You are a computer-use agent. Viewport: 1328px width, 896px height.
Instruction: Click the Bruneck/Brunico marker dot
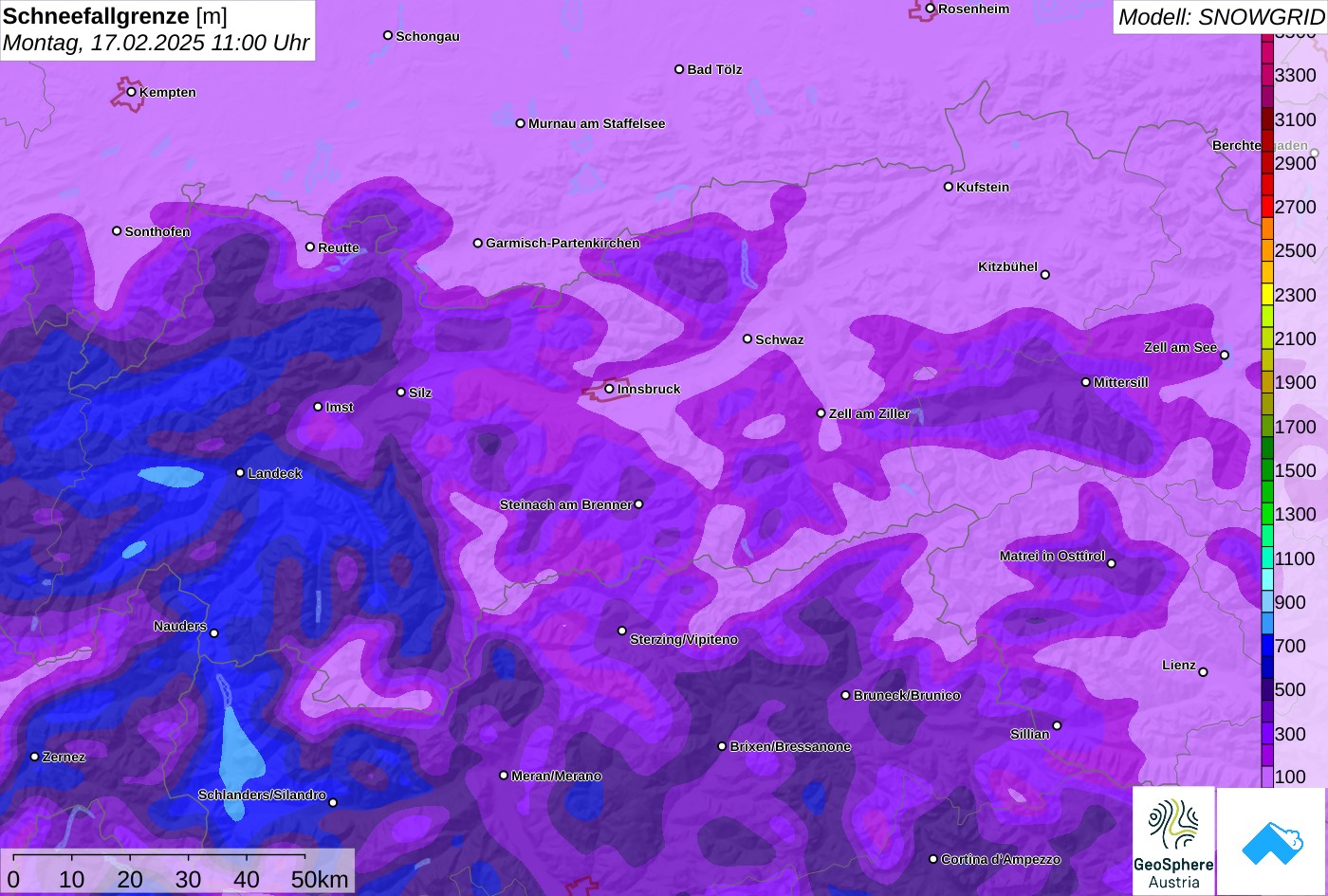[x=845, y=695]
